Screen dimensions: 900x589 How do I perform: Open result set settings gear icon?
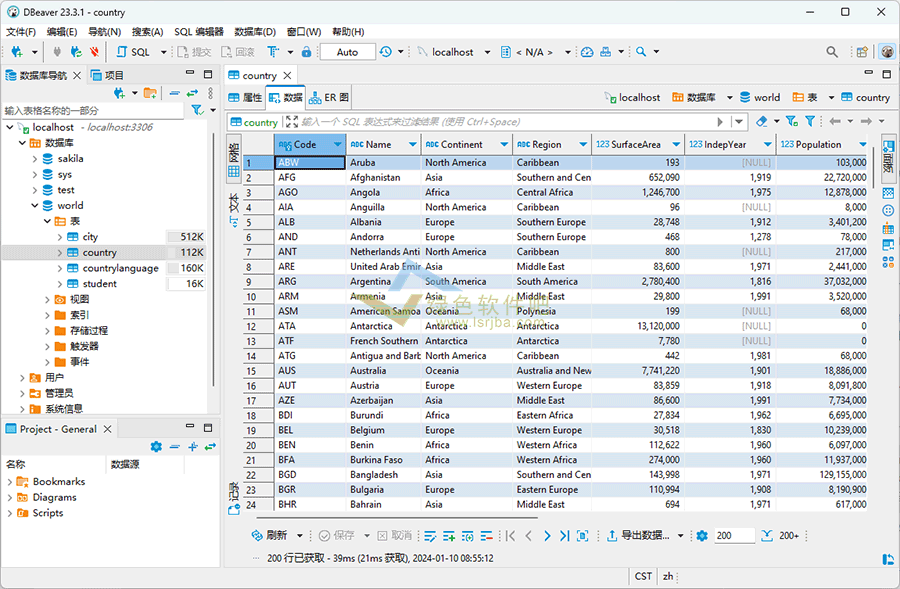pos(702,536)
